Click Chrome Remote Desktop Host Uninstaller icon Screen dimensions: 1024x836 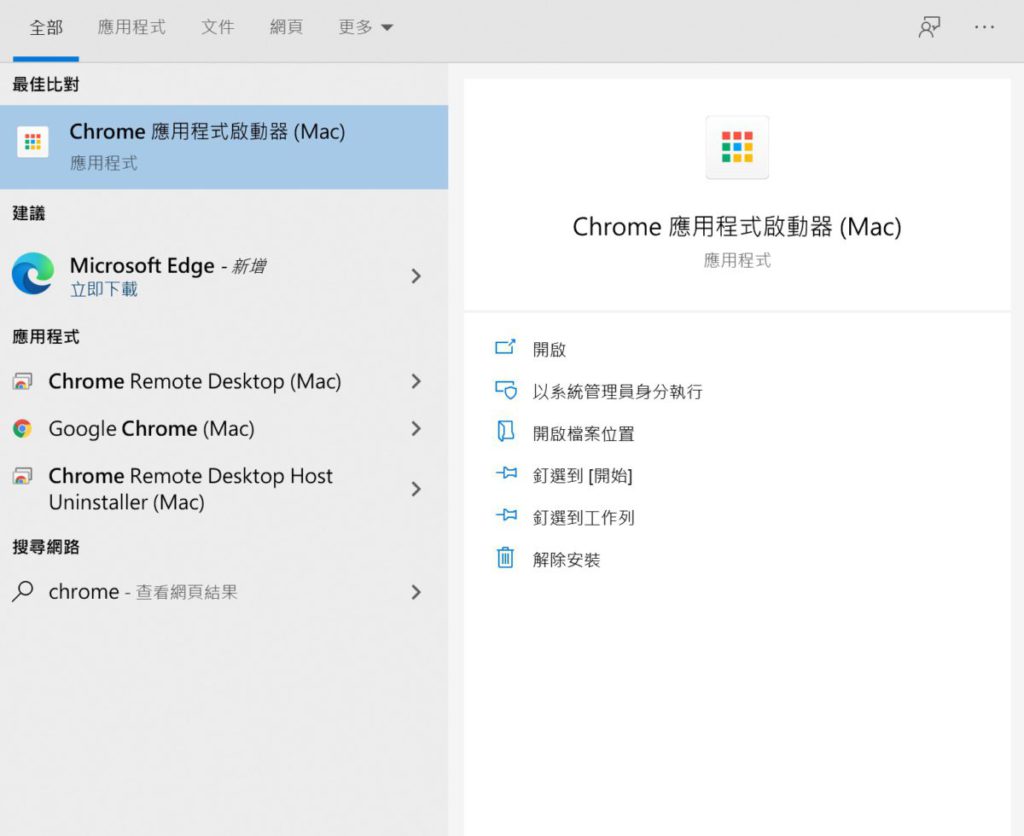pyautogui.click(x=22, y=475)
